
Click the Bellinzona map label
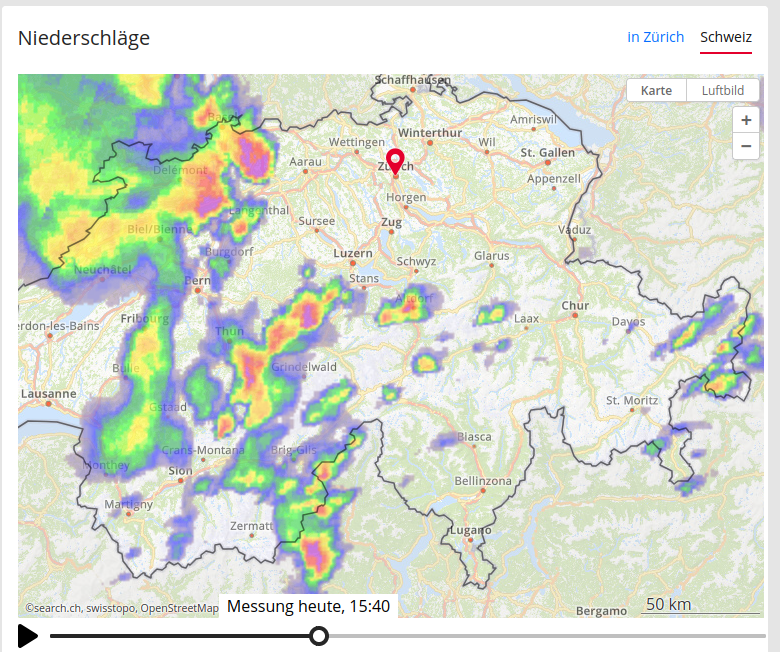(x=483, y=481)
